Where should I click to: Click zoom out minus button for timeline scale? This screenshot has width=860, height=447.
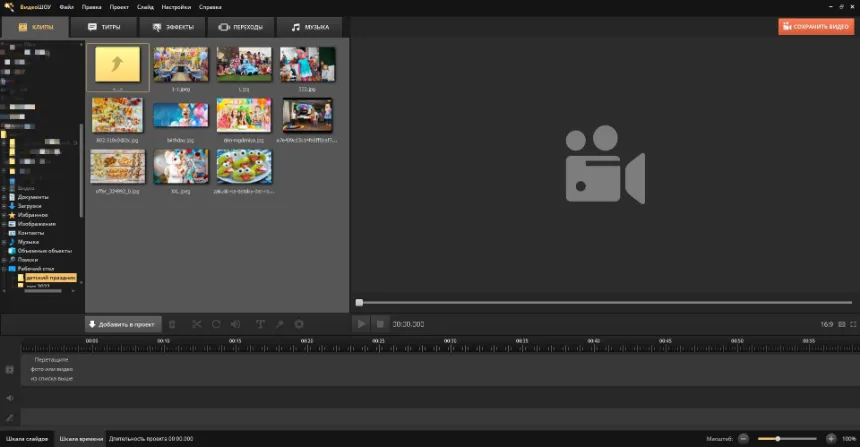pos(743,438)
